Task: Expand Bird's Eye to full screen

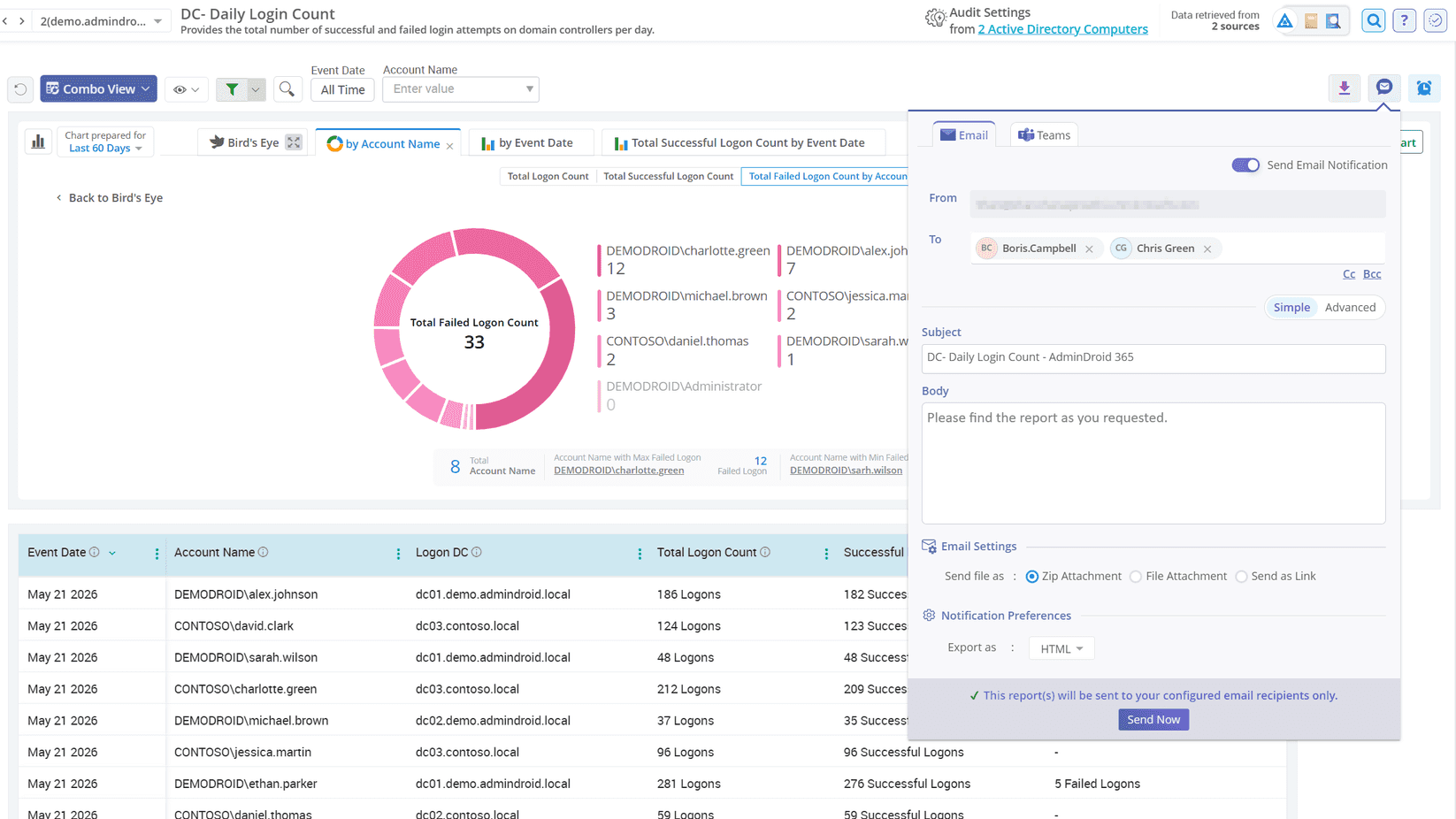Action: (294, 142)
